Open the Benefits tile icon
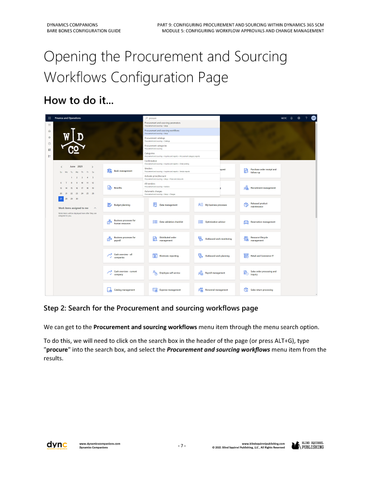371x480 pixels. 109,188
